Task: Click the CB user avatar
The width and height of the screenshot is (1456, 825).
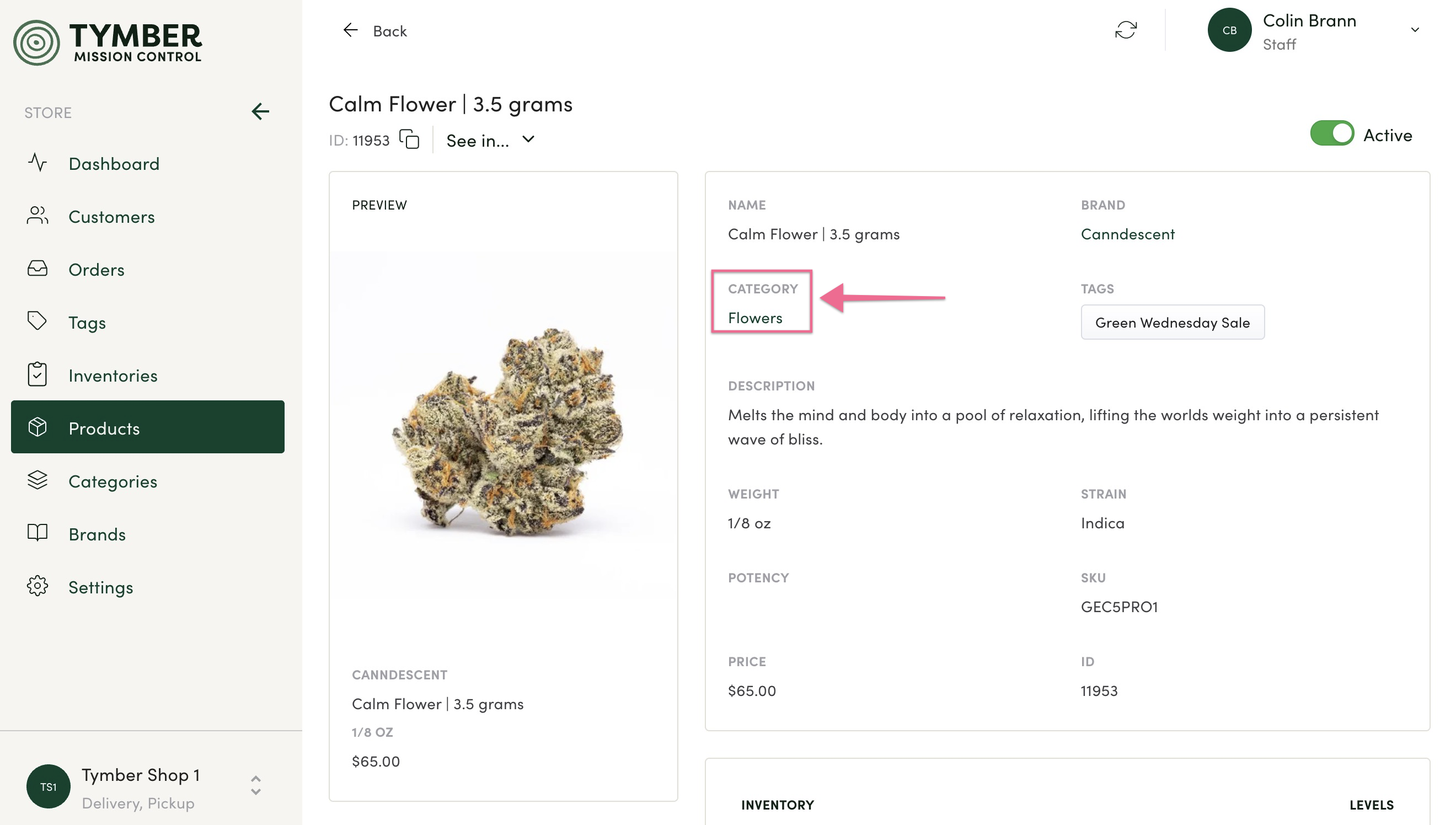Action: [x=1229, y=30]
